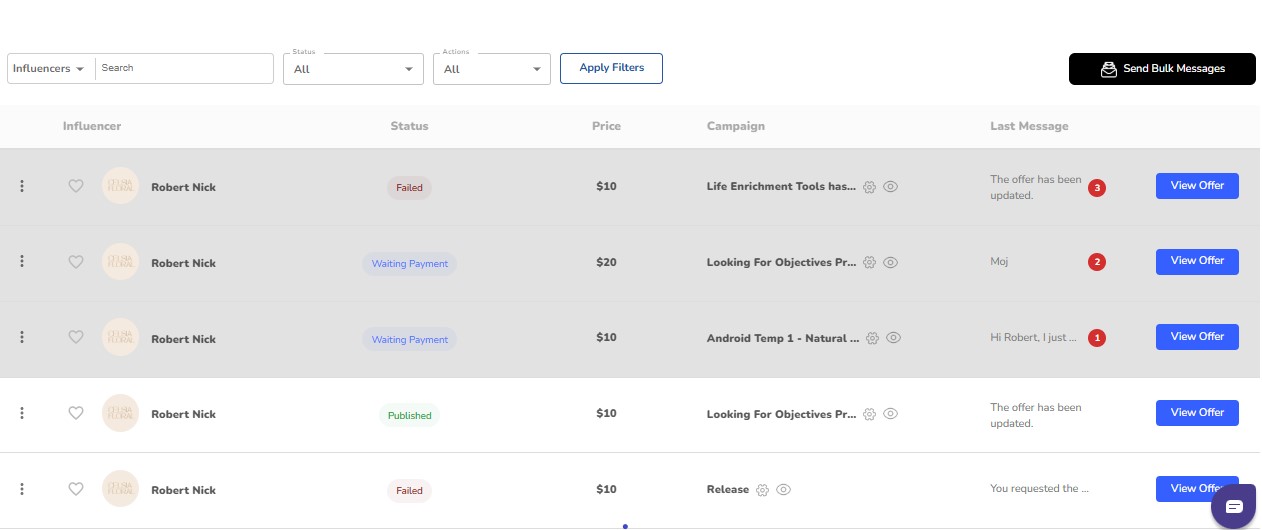The height and width of the screenshot is (530, 1262).
Task: View the Life Enrichment Tools campaign via eye icon
Action: click(x=891, y=187)
